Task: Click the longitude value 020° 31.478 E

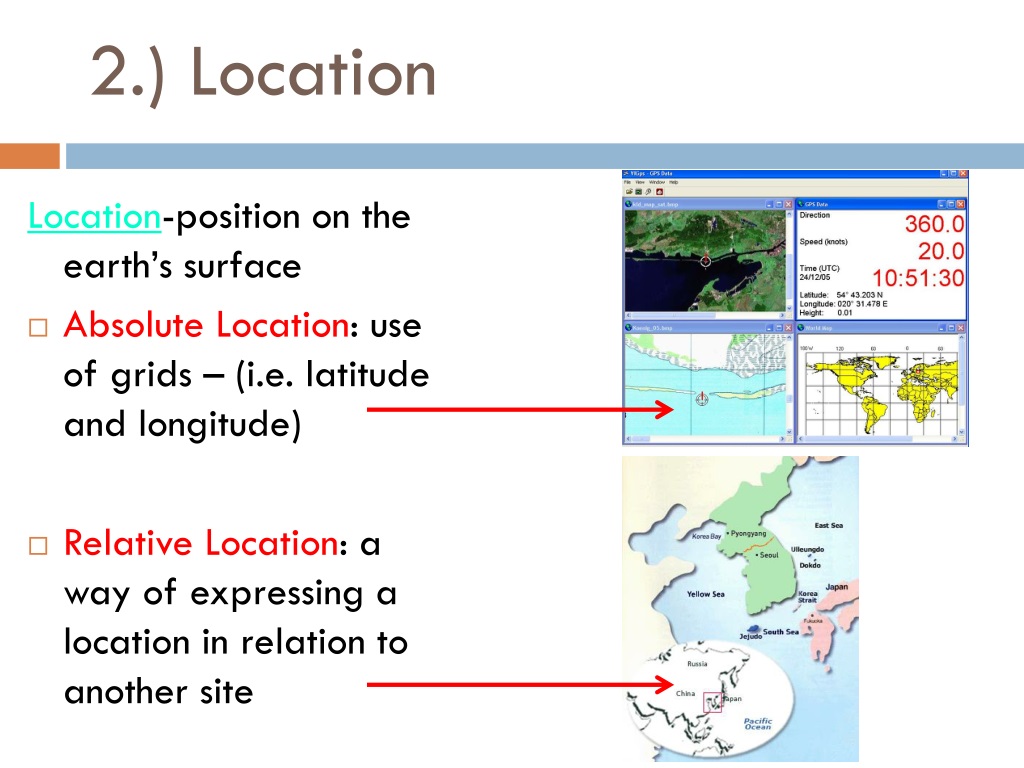Action: (862, 304)
